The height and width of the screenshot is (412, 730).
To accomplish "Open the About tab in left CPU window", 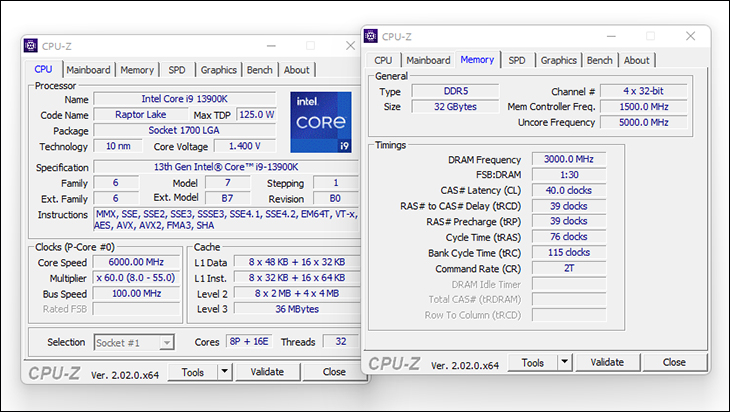I will point(297,70).
